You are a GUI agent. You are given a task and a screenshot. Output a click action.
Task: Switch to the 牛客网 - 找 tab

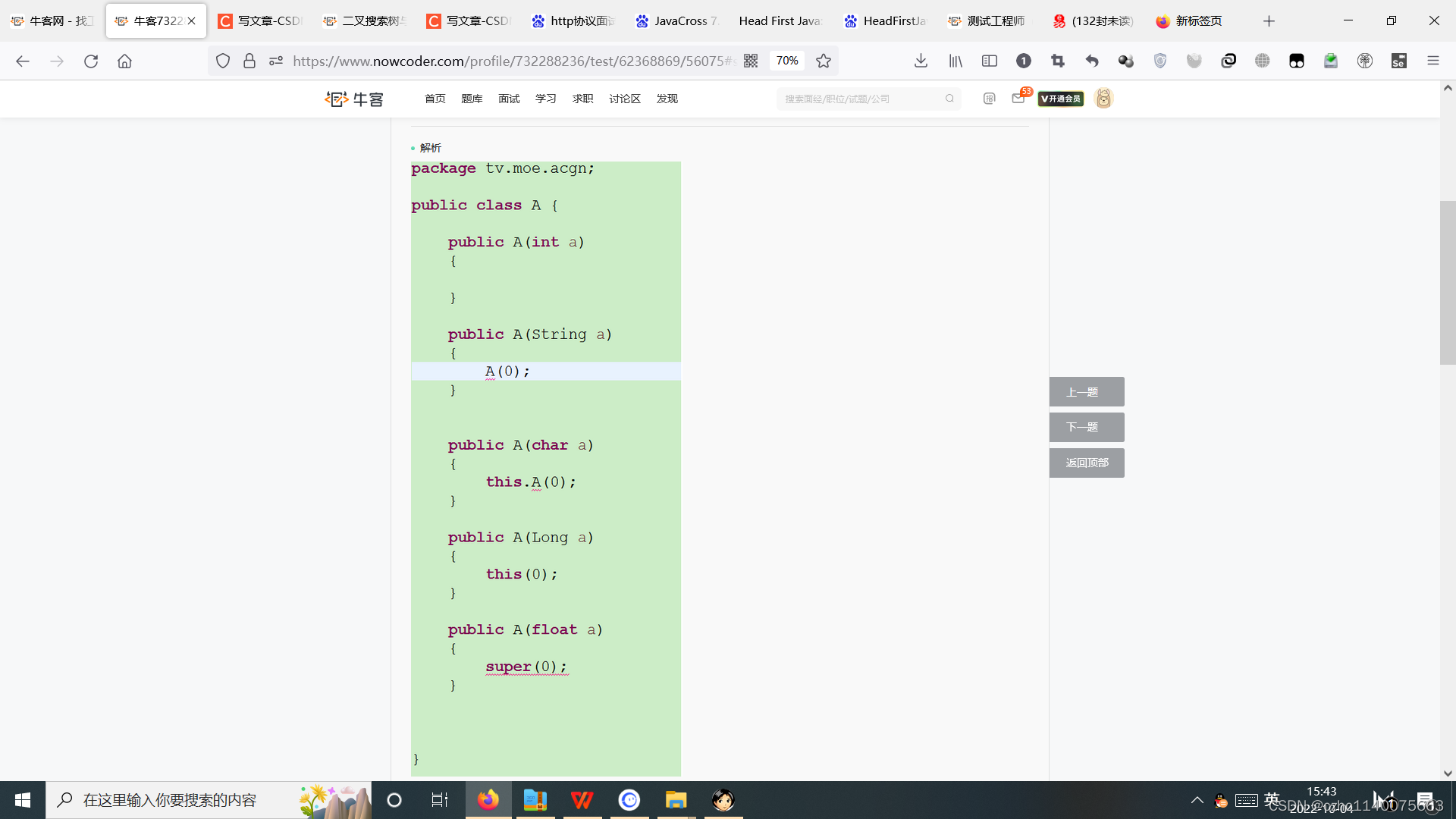click(x=52, y=20)
